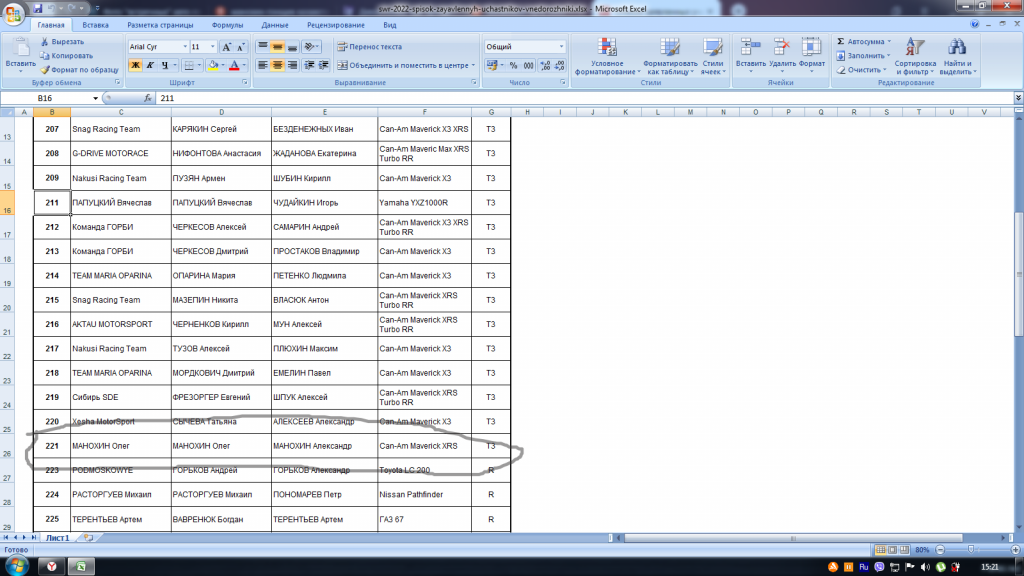Click Объединить и поместить в центре button
The image size is (1024, 576).
(403, 65)
